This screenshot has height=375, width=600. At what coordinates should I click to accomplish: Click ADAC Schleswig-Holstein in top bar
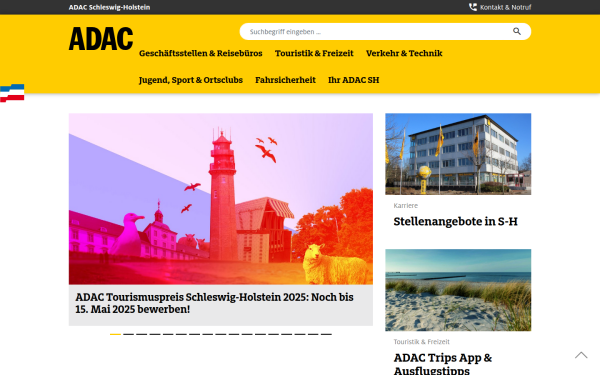coord(109,7)
